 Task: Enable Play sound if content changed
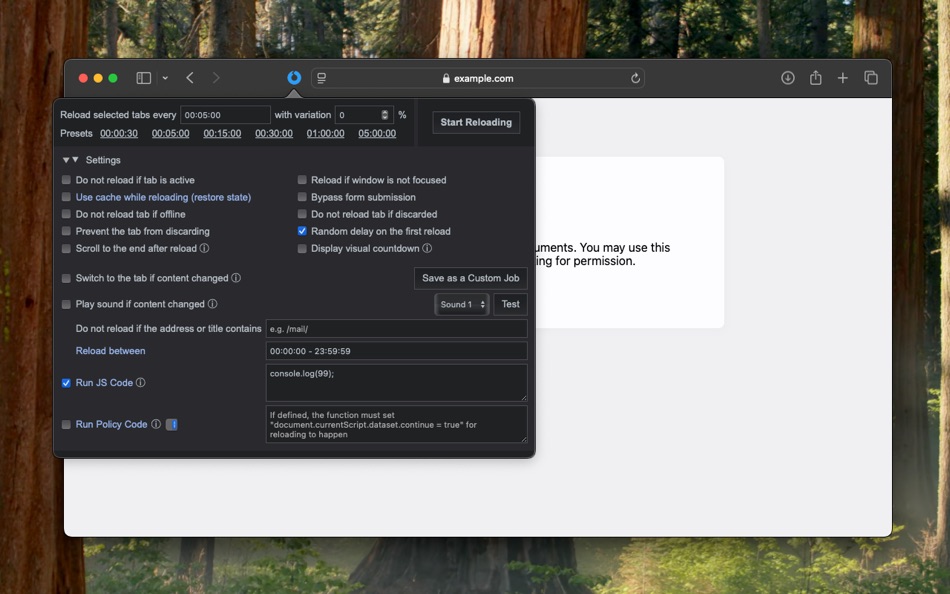point(66,304)
